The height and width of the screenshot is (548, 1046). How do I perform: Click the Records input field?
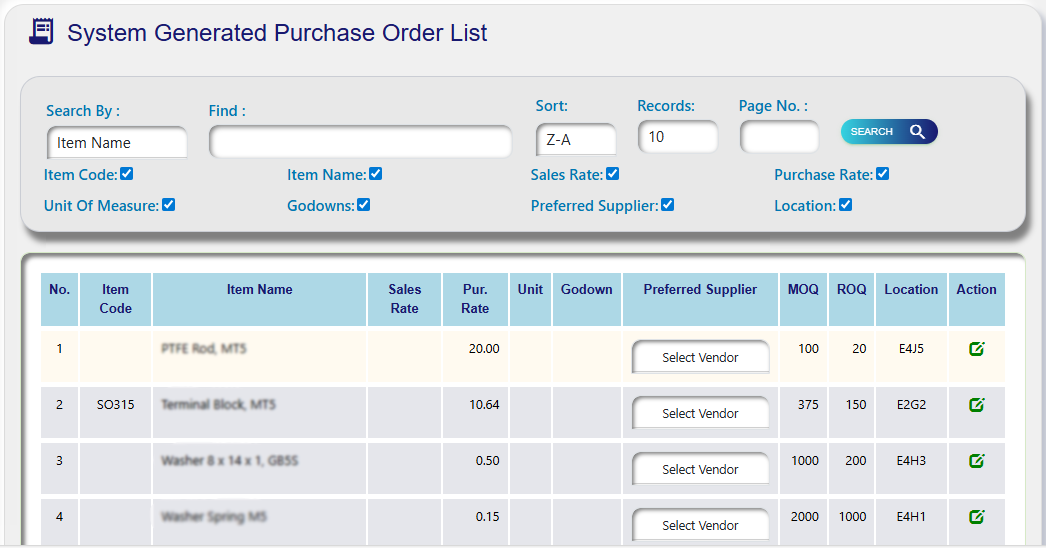click(677, 137)
